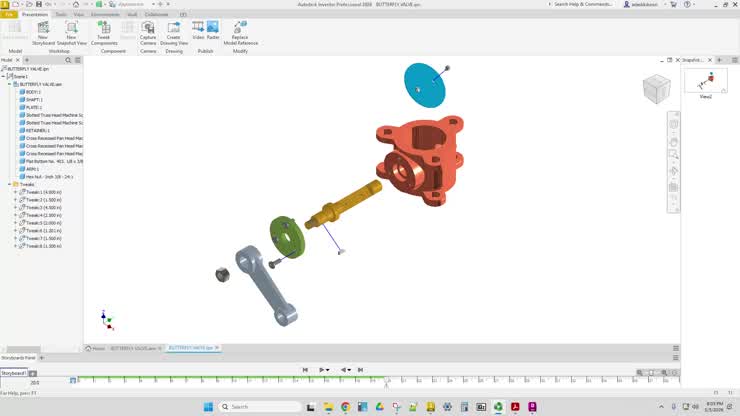
Task: Click the shopping cart icon in title bar
Action: 673,4
